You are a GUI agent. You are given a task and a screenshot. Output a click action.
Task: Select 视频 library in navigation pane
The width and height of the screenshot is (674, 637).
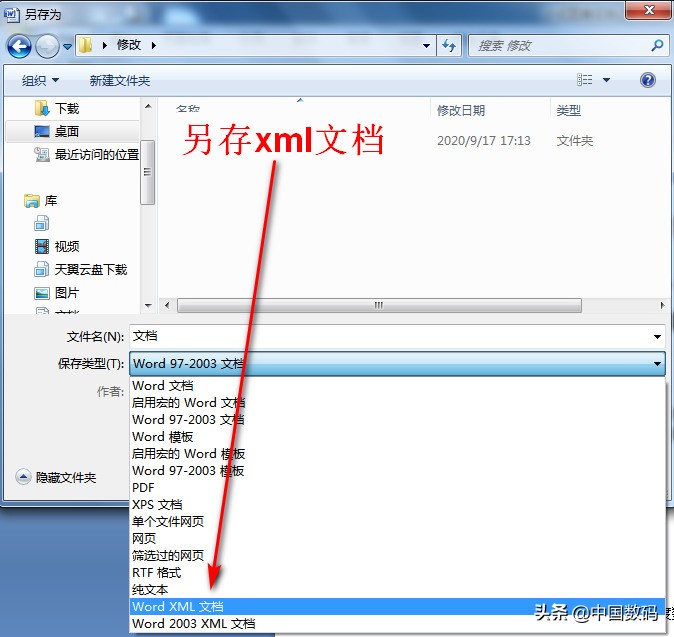click(x=57, y=246)
